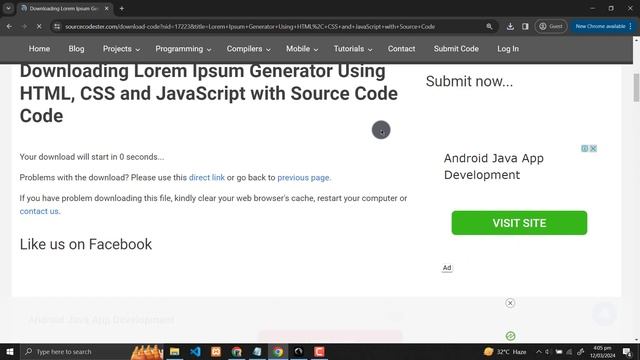Open the red C application taskbar icon
640x360 pixels.
point(320,351)
